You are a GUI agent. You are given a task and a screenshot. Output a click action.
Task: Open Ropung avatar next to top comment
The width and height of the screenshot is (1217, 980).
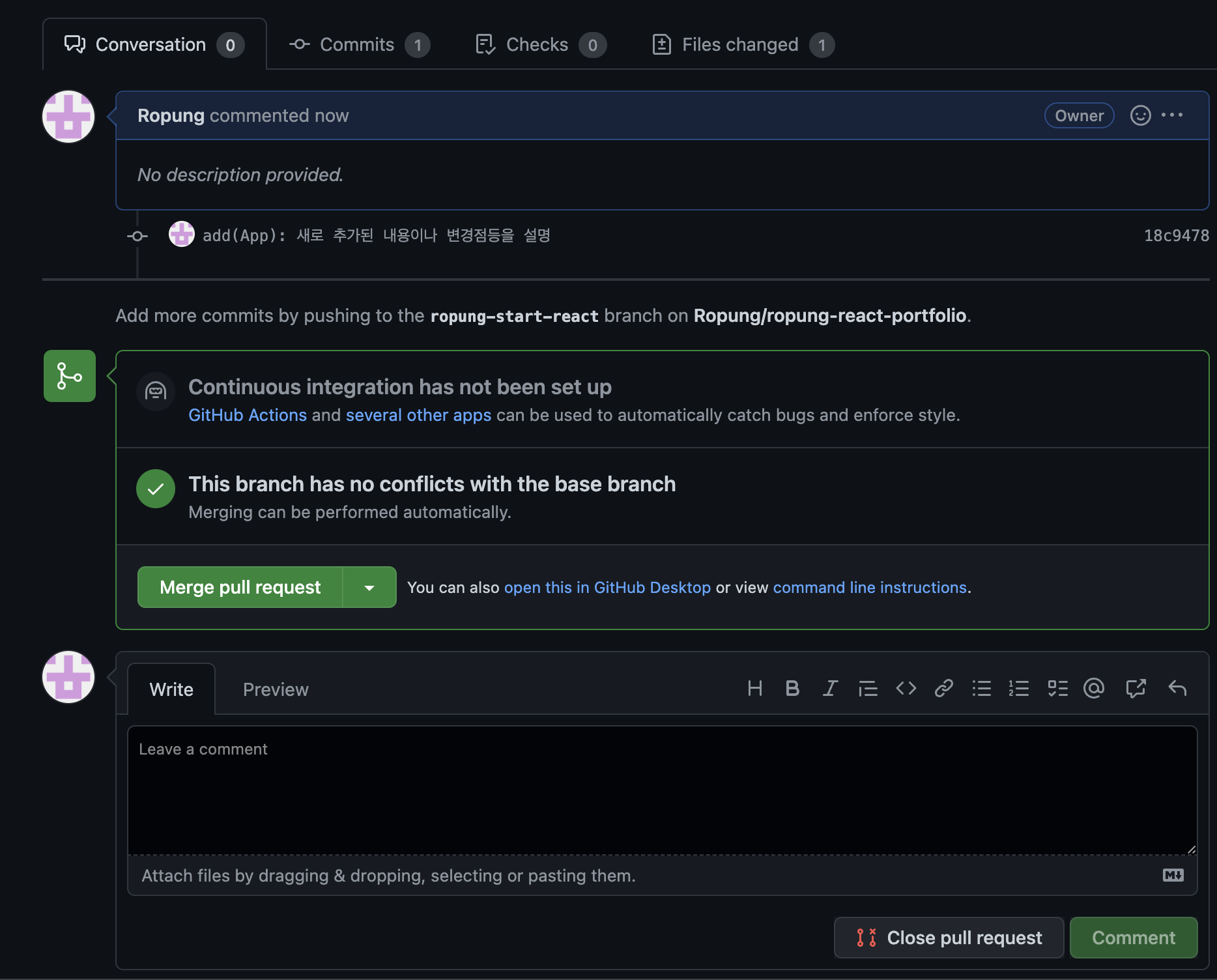coord(68,117)
